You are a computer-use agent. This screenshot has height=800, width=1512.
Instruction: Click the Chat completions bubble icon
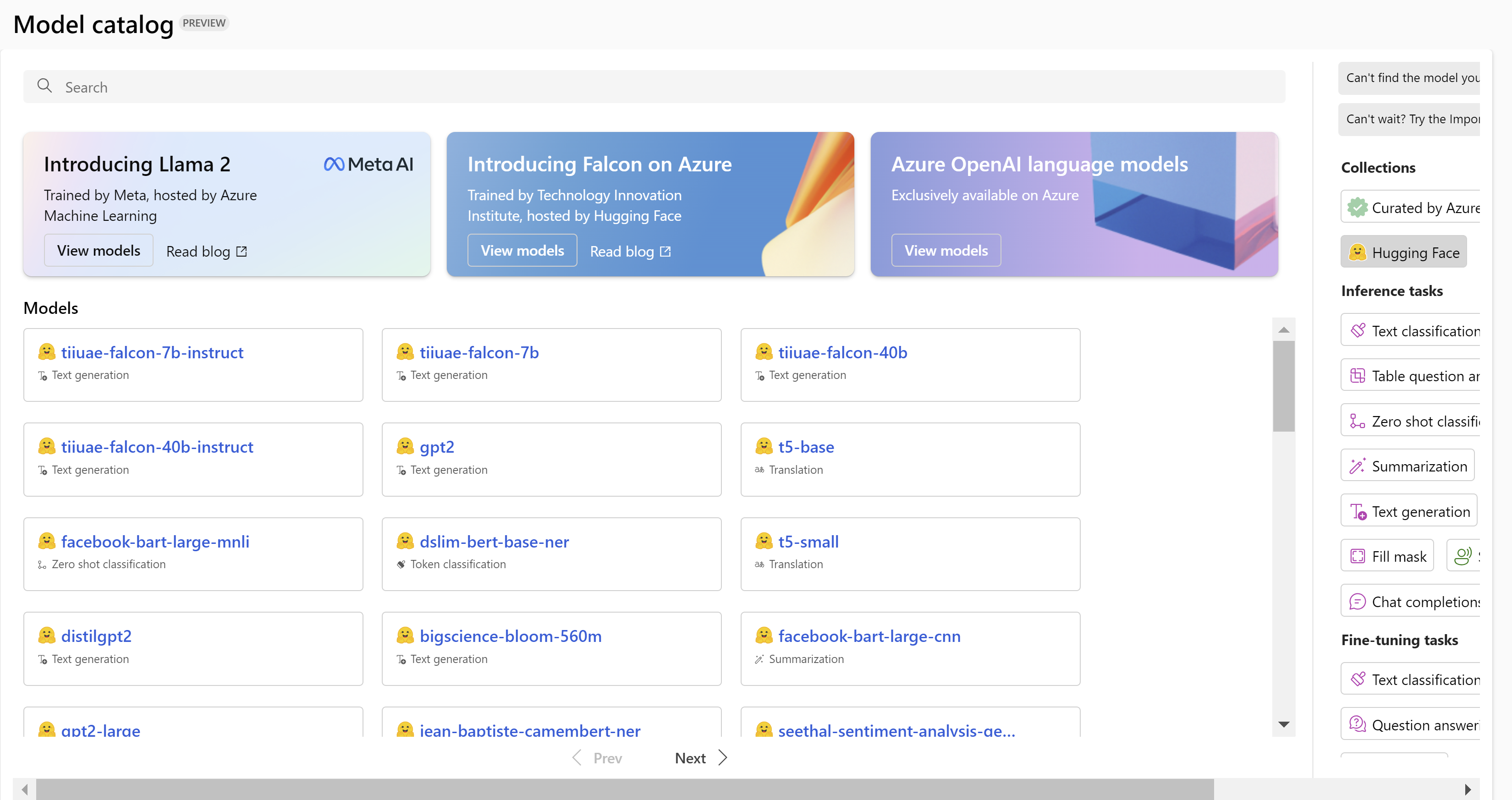coord(1357,602)
